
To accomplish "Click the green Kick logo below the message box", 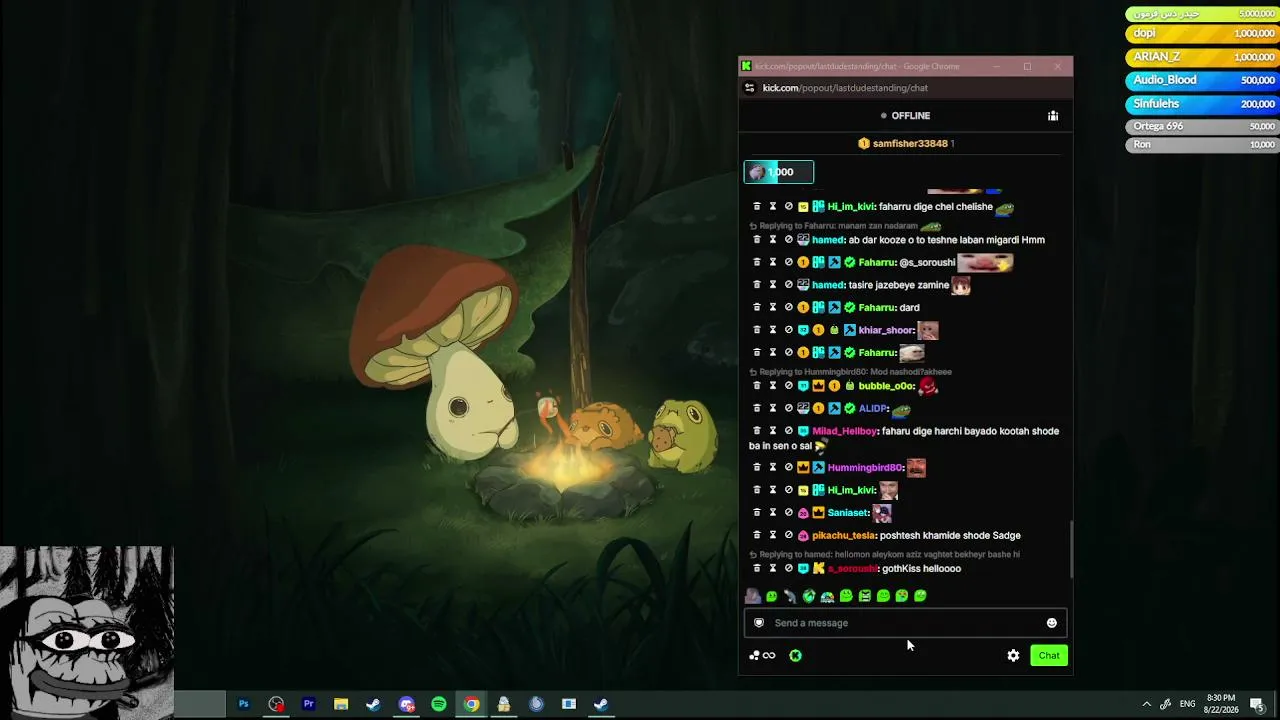I will [795, 656].
